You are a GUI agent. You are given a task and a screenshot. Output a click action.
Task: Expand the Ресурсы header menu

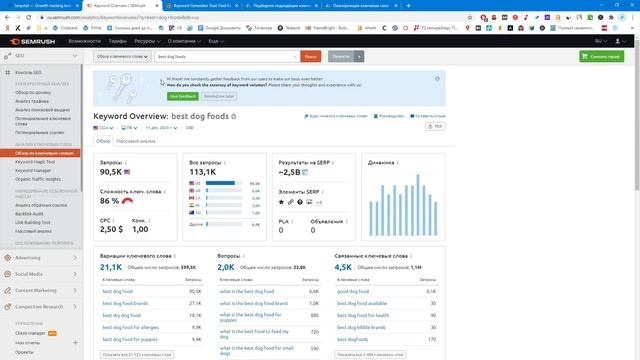click(x=147, y=41)
